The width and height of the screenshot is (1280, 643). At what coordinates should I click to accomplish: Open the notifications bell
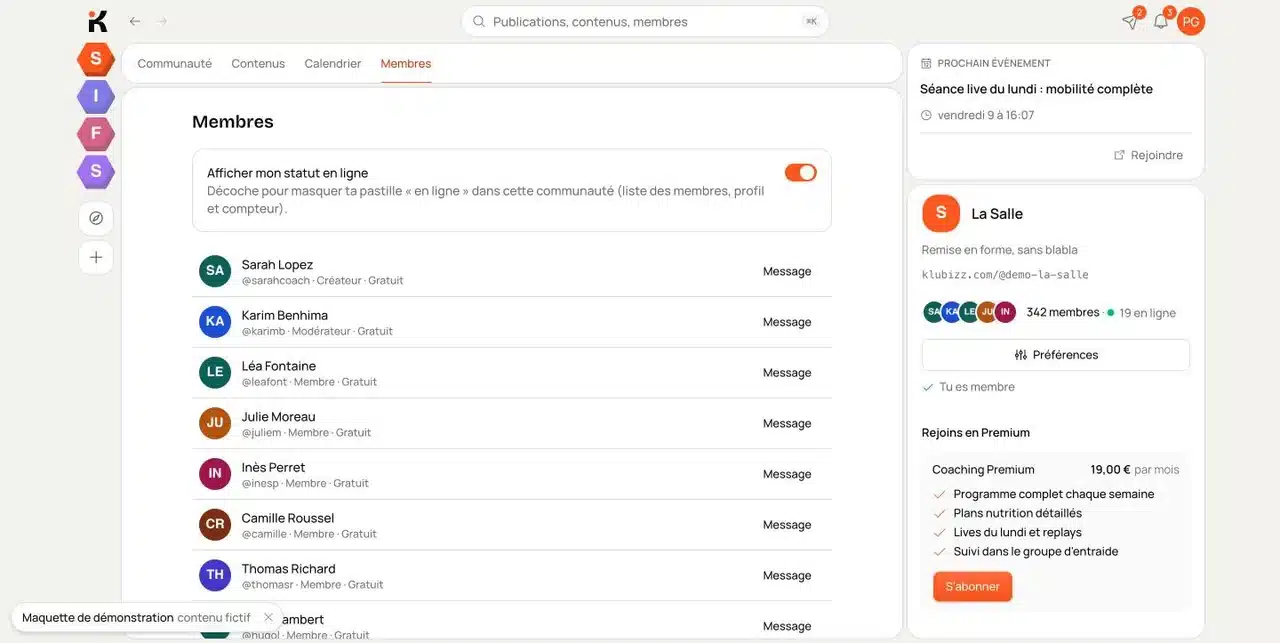pyautogui.click(x=1161, y=21)
